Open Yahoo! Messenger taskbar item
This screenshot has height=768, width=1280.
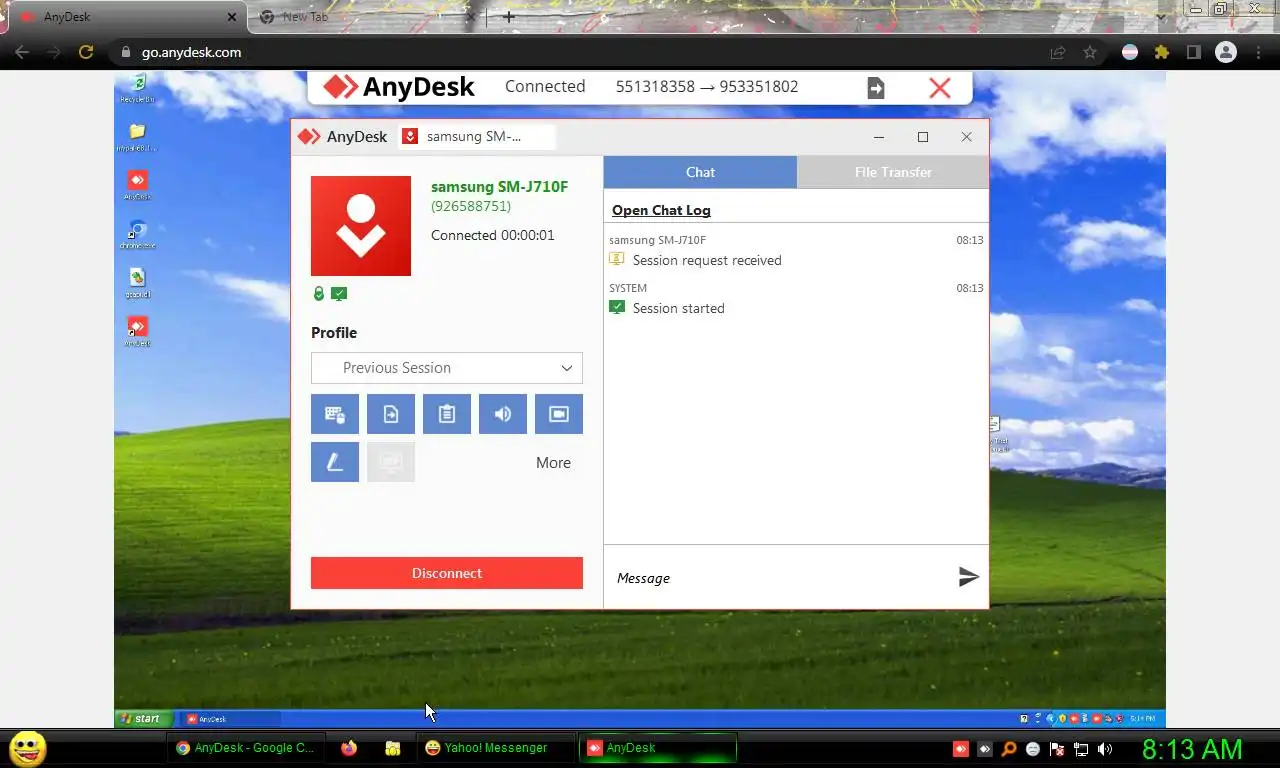point(495,748)
